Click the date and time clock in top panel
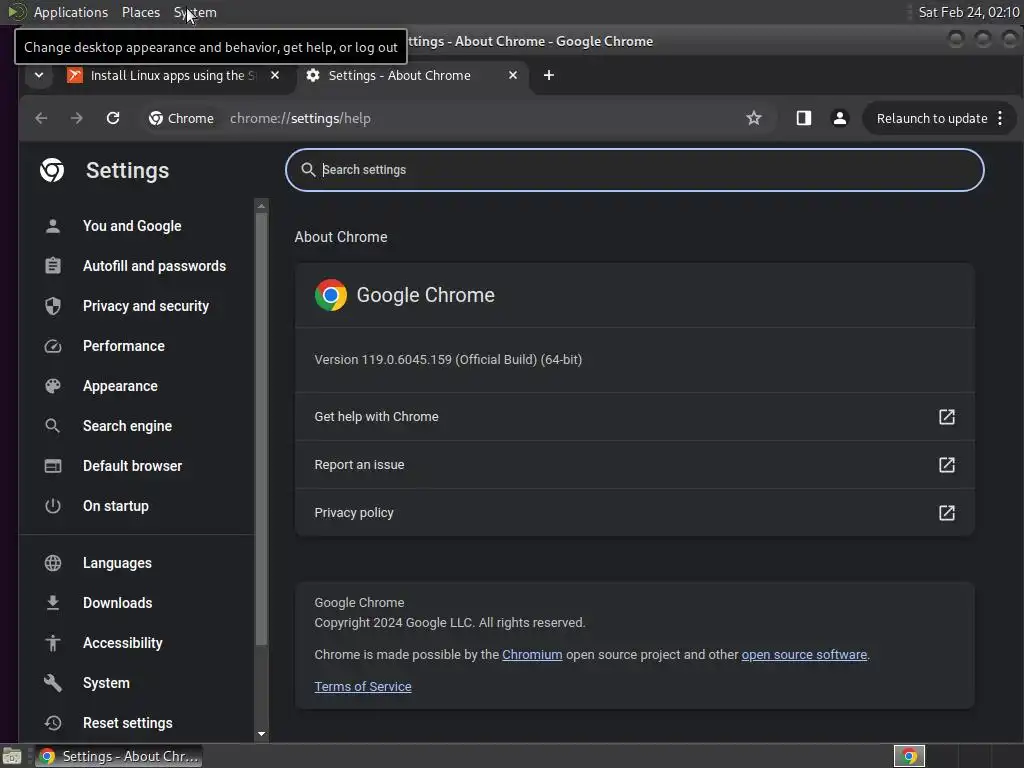 (968, 12)
